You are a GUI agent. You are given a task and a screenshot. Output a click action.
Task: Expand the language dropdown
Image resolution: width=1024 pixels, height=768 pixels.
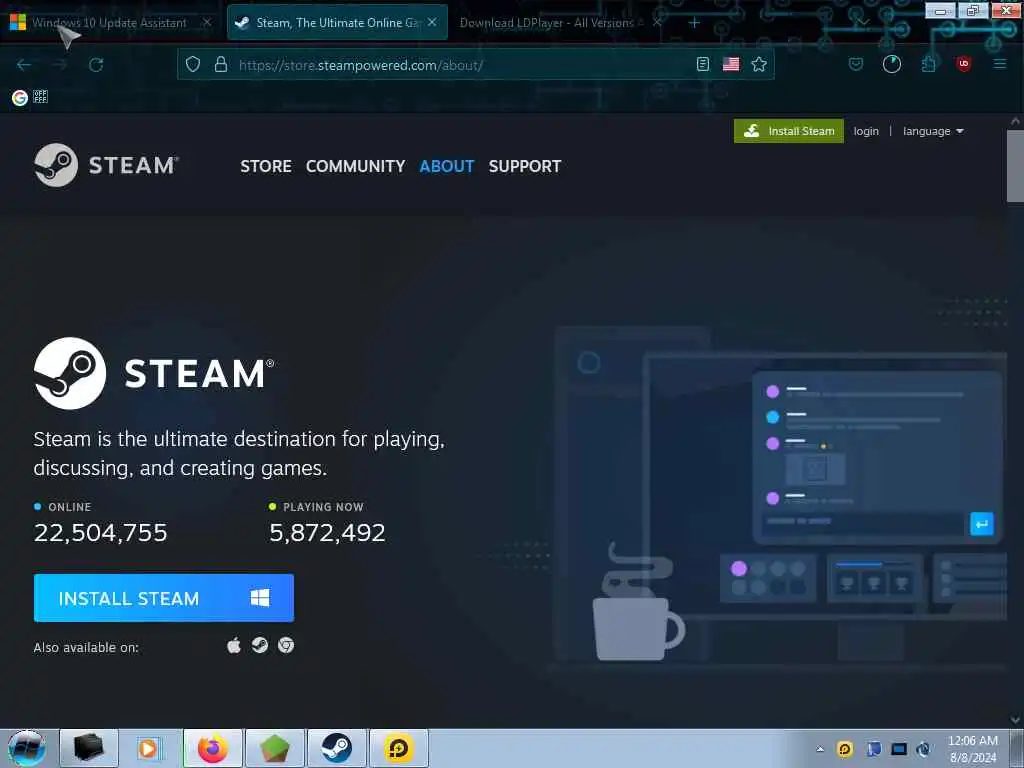(933, 131)
